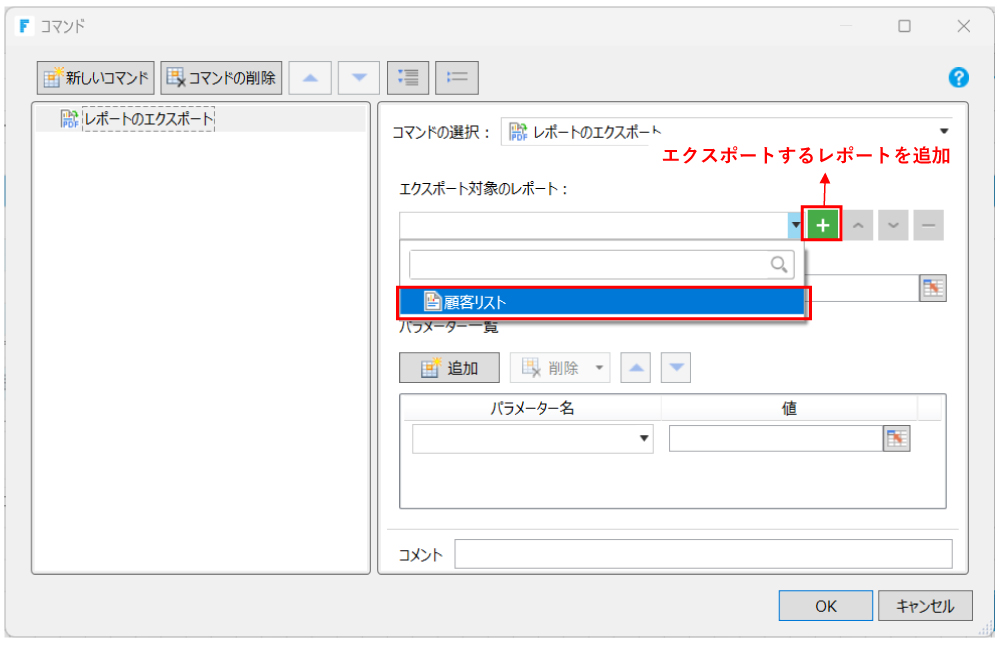This screenshot has height=645, width=1000.
Task: Click the indent command icon
Action: 408,77
